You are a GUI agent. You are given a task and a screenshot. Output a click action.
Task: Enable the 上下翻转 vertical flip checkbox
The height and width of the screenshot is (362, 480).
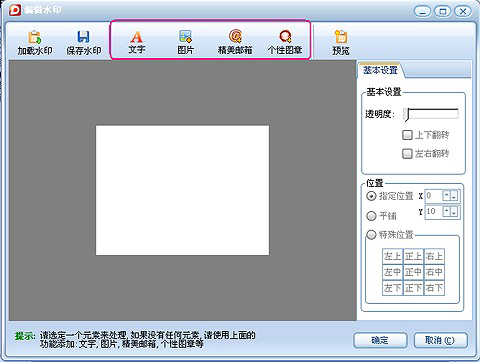(x=407, y=135)
